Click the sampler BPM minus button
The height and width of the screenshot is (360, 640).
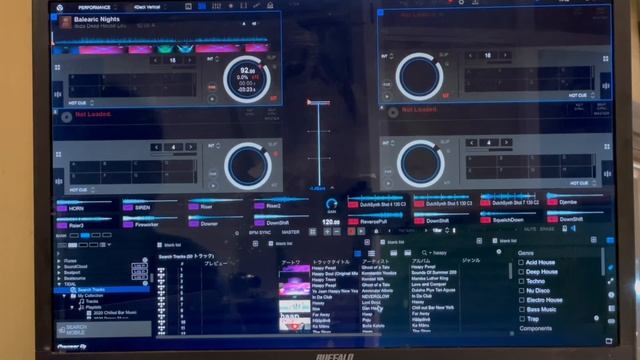tap(337, 232)
